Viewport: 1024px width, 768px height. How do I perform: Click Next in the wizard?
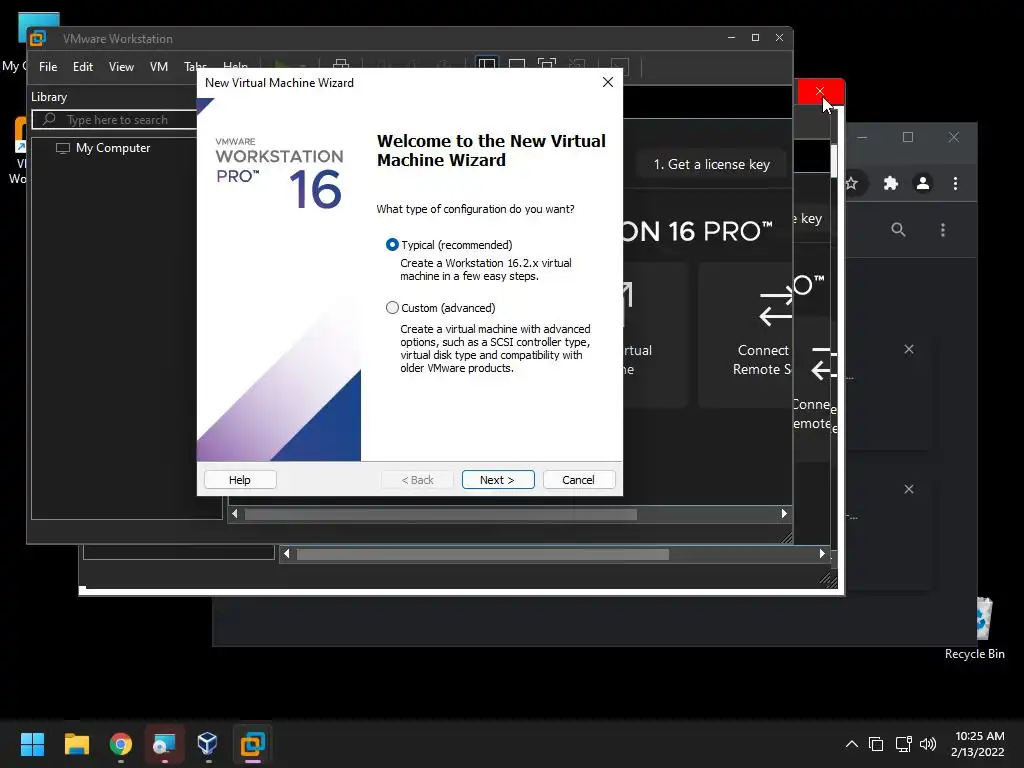coord(498,480)
